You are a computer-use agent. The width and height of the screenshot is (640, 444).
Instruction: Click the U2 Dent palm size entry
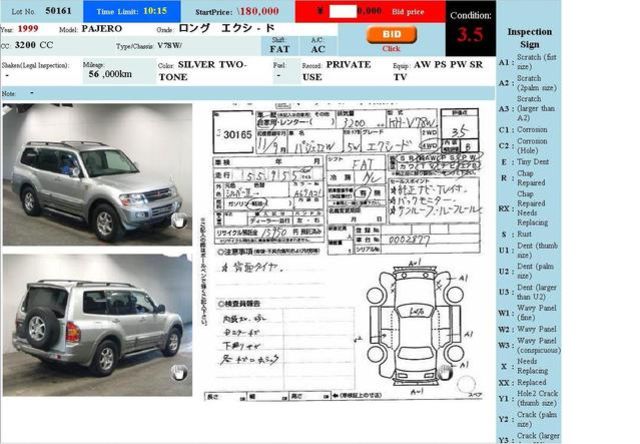tap(527, 271)
